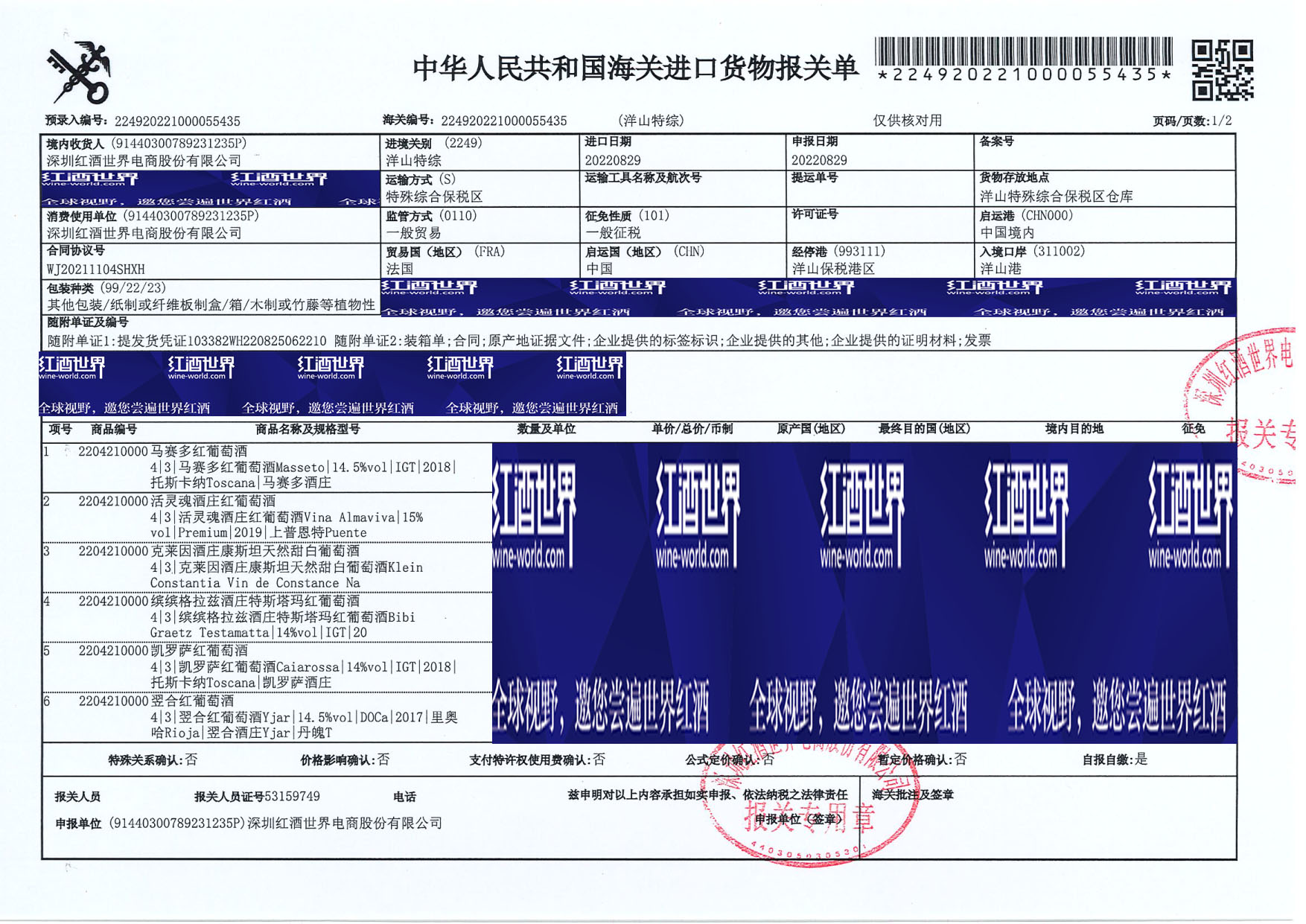1306x924 pixels.
Task: Click the barcode above number 224920221000055435
Action: [x=1023, y=52]
